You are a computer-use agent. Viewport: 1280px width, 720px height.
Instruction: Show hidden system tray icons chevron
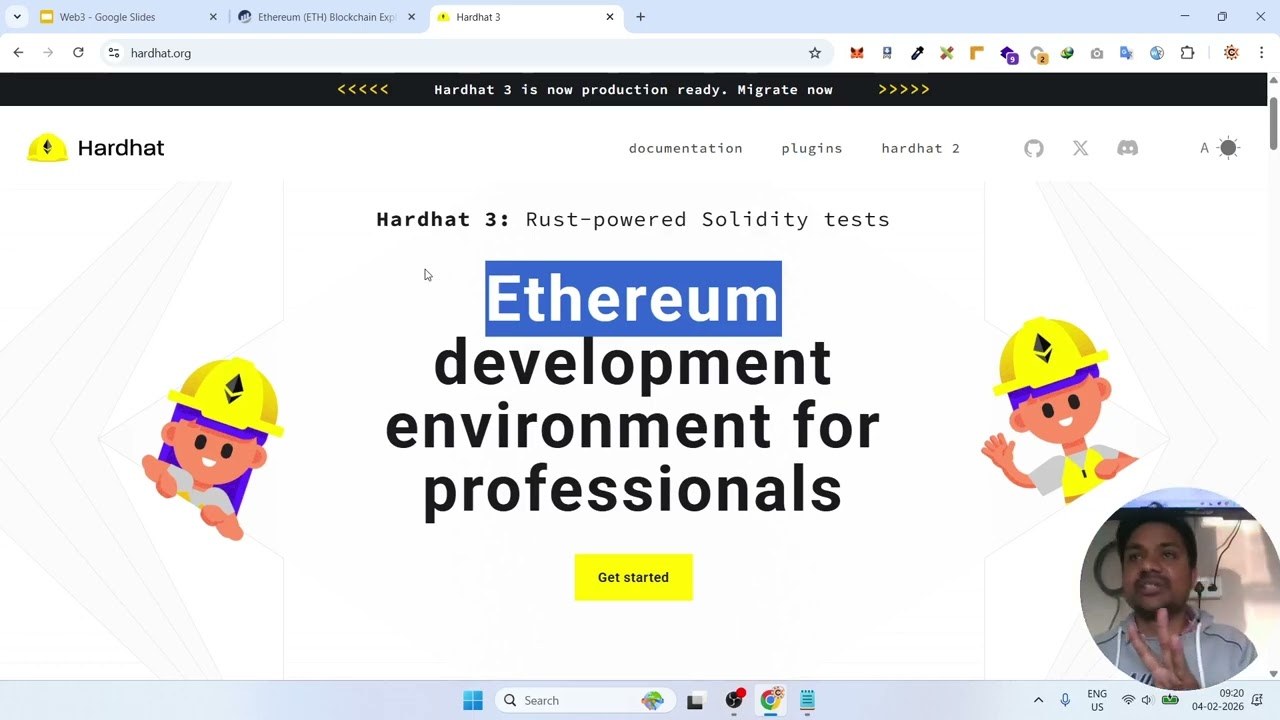(x=1038, y=701)
